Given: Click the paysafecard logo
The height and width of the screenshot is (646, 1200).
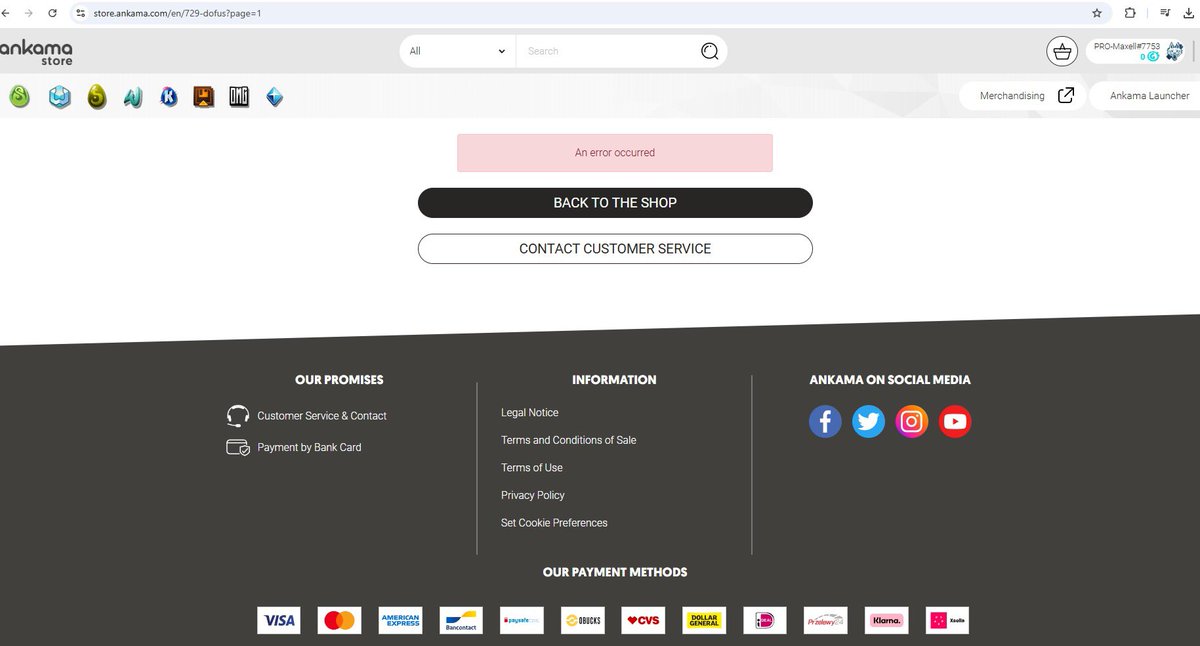Looking at the screenshot, I should click(522, 620).
